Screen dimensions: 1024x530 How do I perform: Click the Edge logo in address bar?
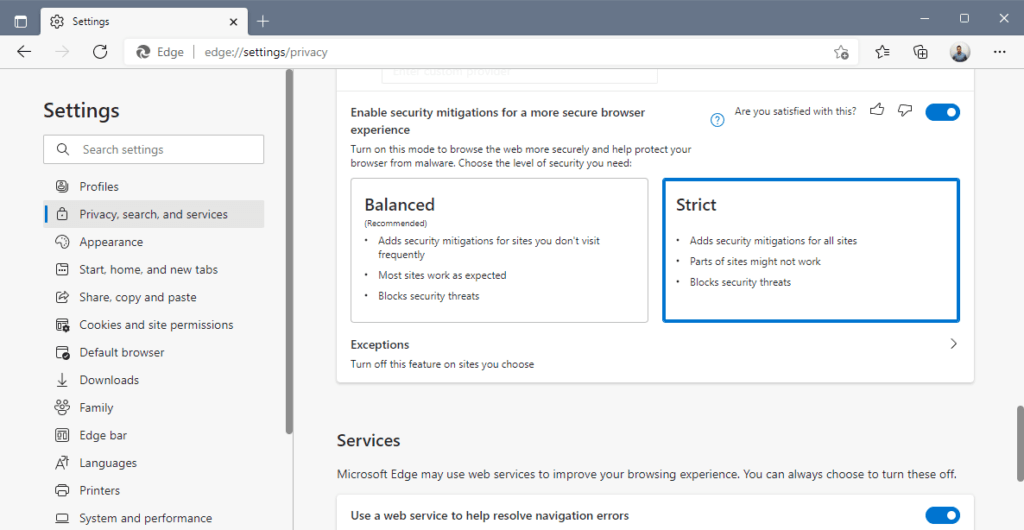143,52
